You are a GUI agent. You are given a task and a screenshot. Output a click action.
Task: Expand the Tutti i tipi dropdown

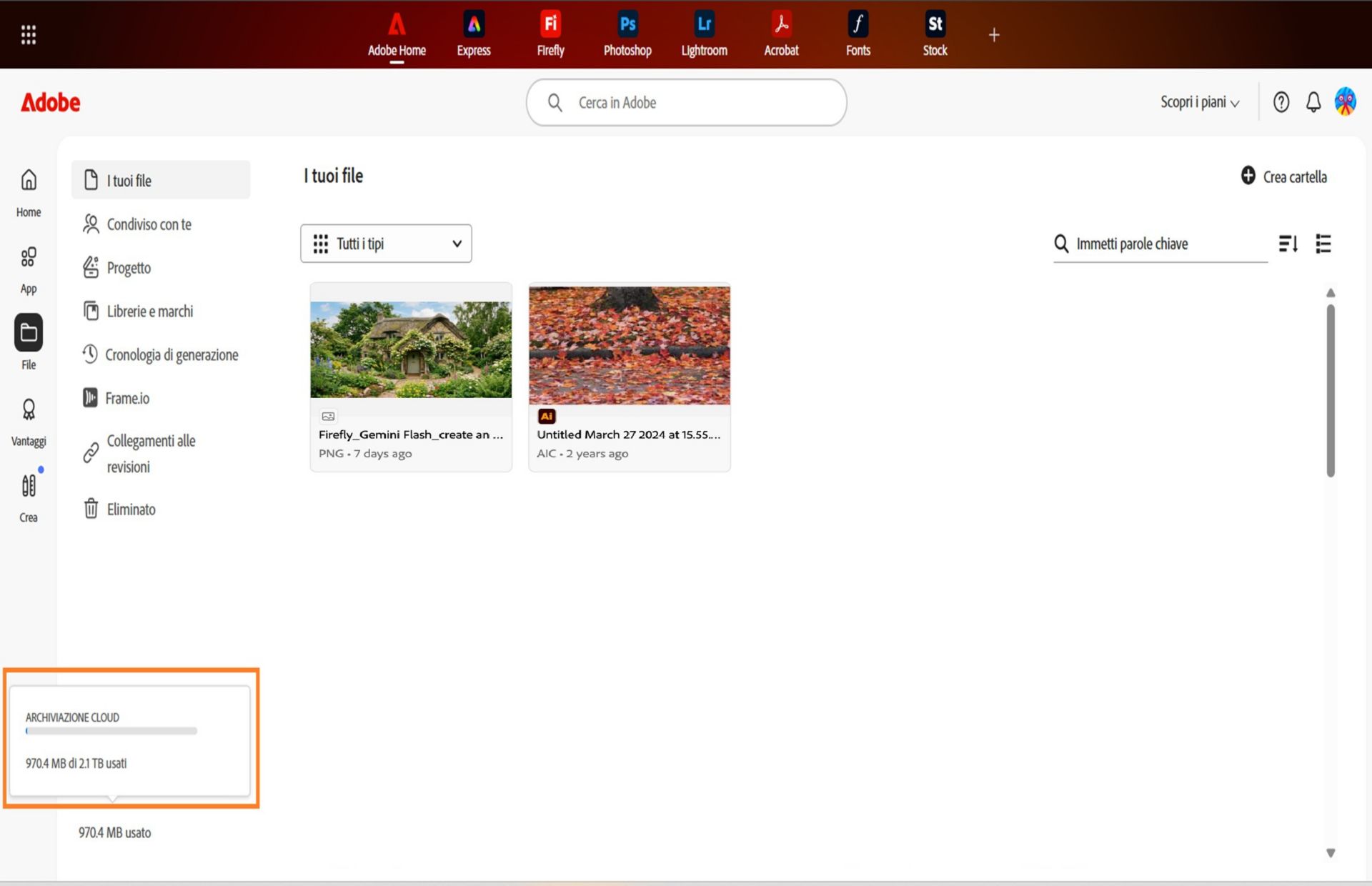click(x=386, y=244)
